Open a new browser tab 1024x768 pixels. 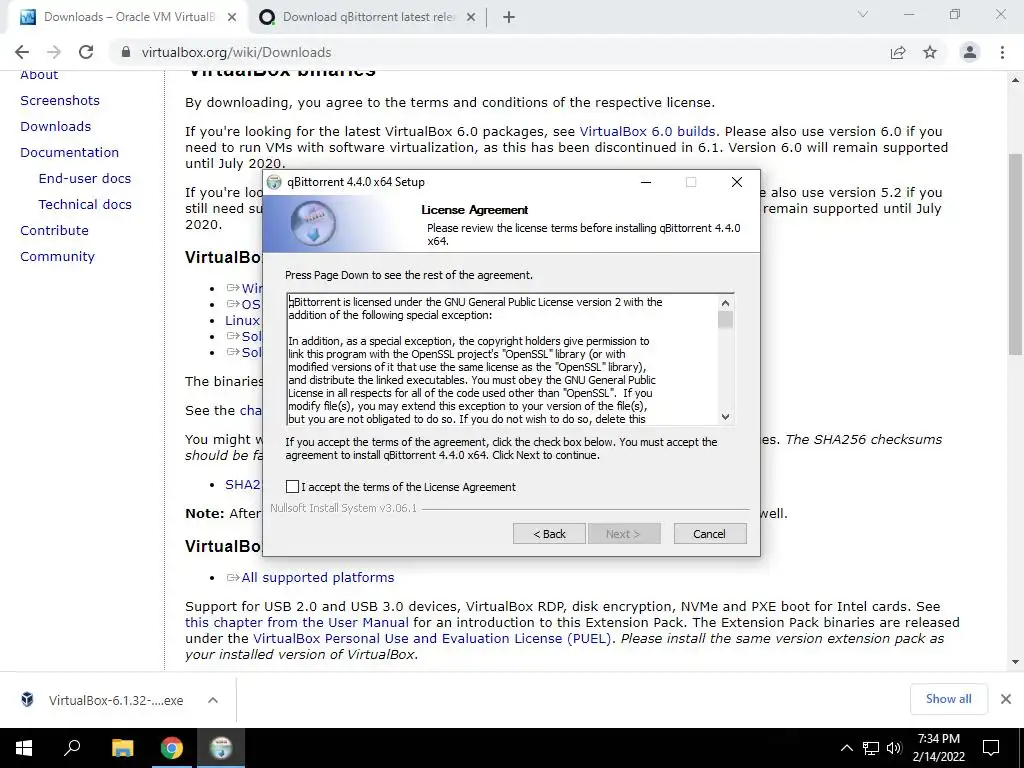tap(509, 18)
